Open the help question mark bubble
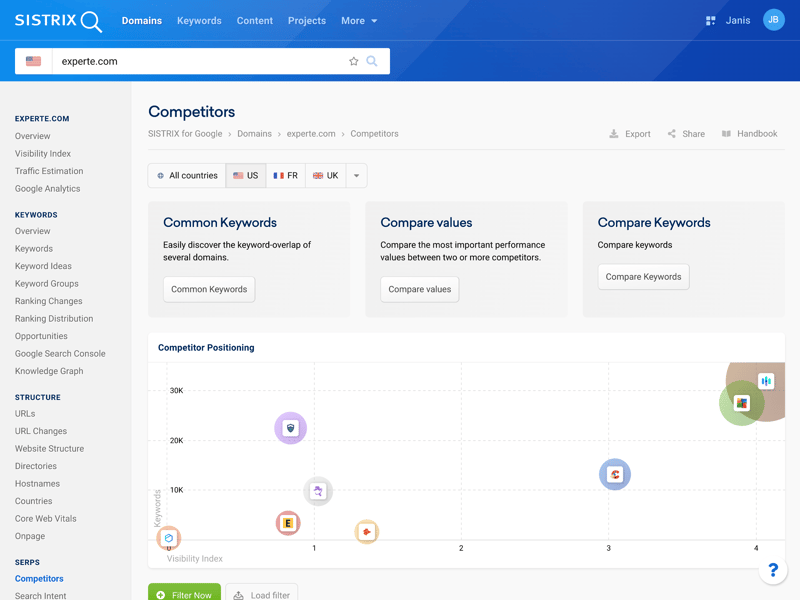Screen dimensions: 800x600 pyautogui.click(x=773, y=570)
